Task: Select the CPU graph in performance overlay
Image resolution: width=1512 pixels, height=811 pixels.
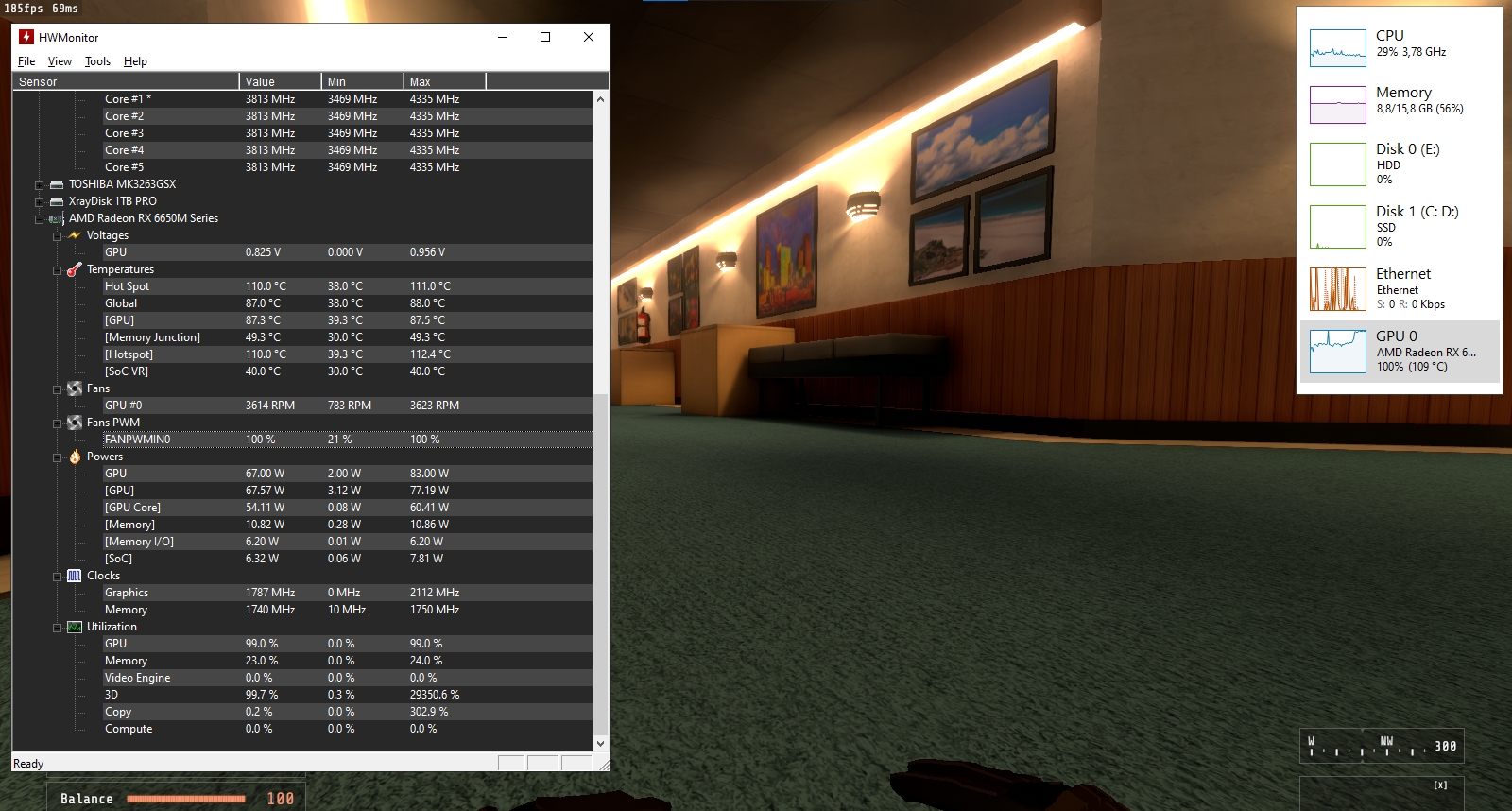Action: click(x=1338, y=48)
